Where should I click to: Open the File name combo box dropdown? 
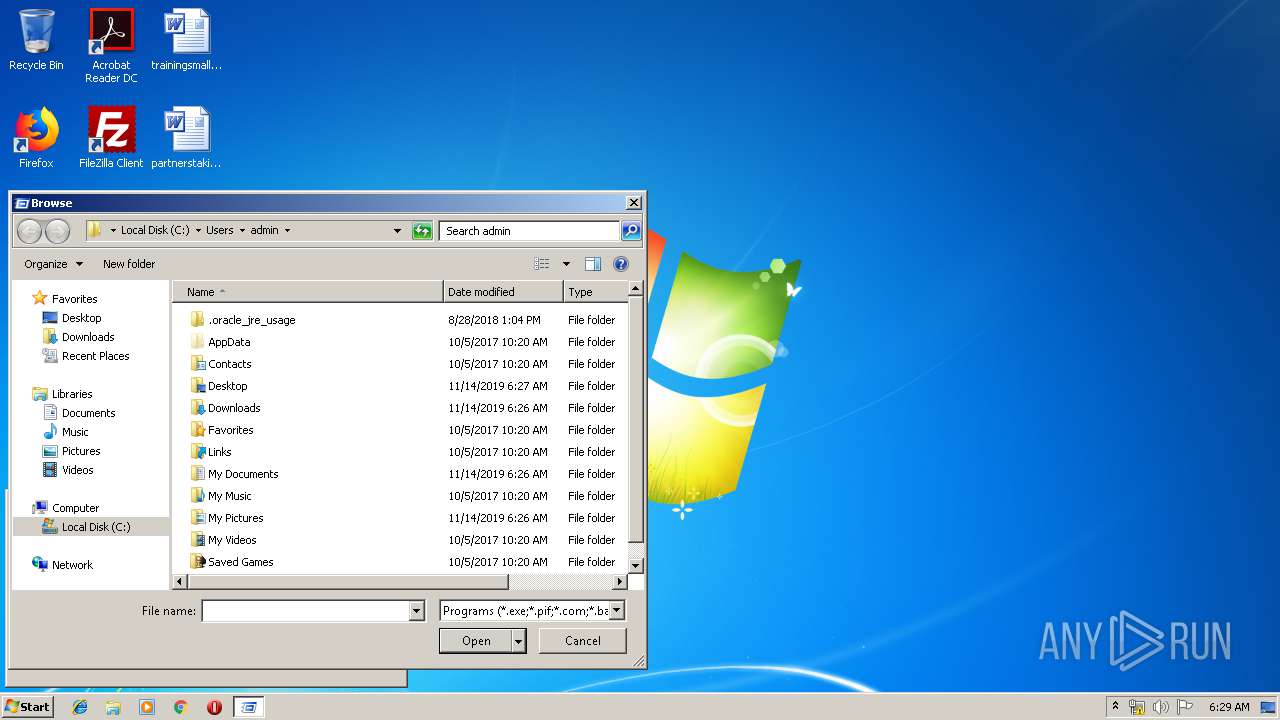(417, 611)
